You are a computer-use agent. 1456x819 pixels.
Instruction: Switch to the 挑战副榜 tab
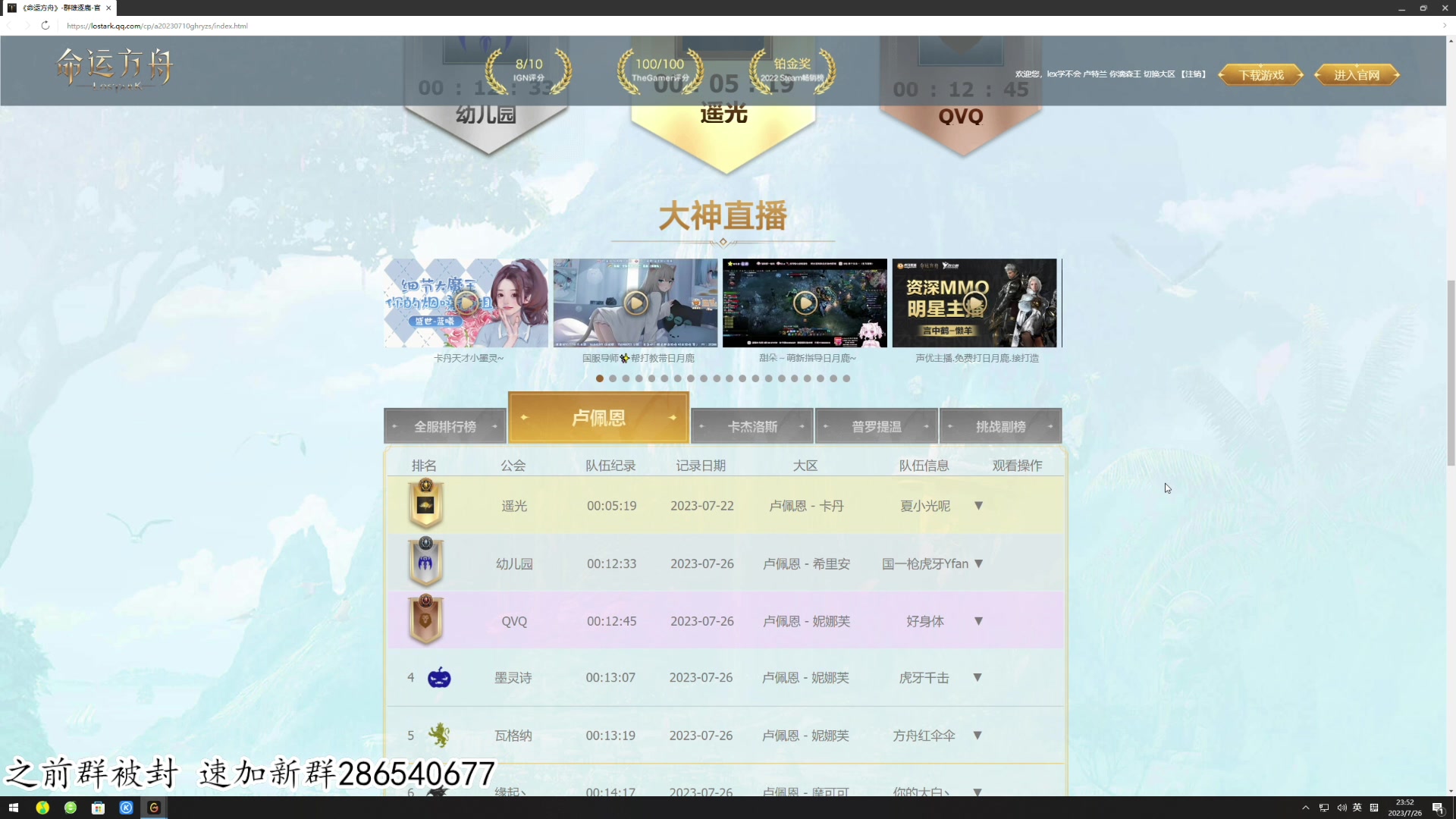point(999,425)
